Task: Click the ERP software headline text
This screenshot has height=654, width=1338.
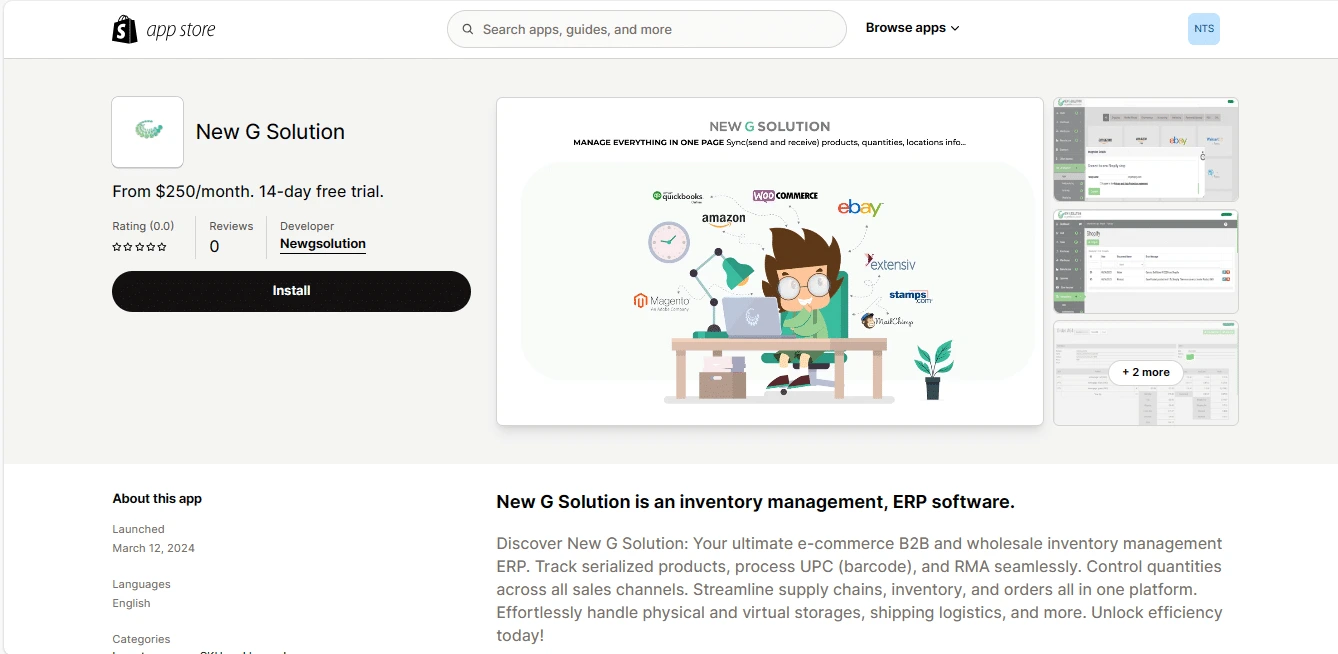Action: tap(755, 502)
